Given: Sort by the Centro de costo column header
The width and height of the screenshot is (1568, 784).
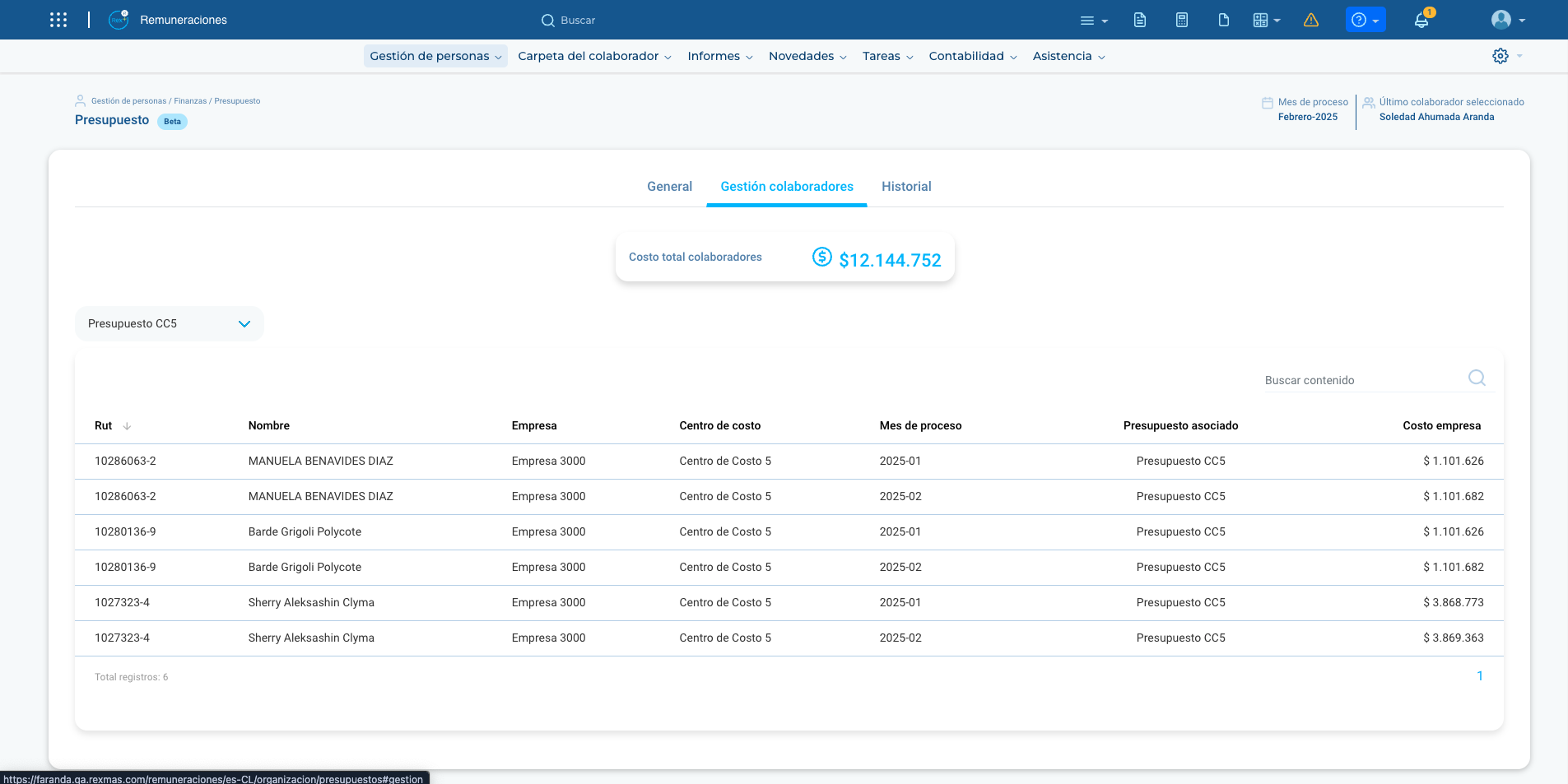Looking at the screenshot, I should [720, 426].
